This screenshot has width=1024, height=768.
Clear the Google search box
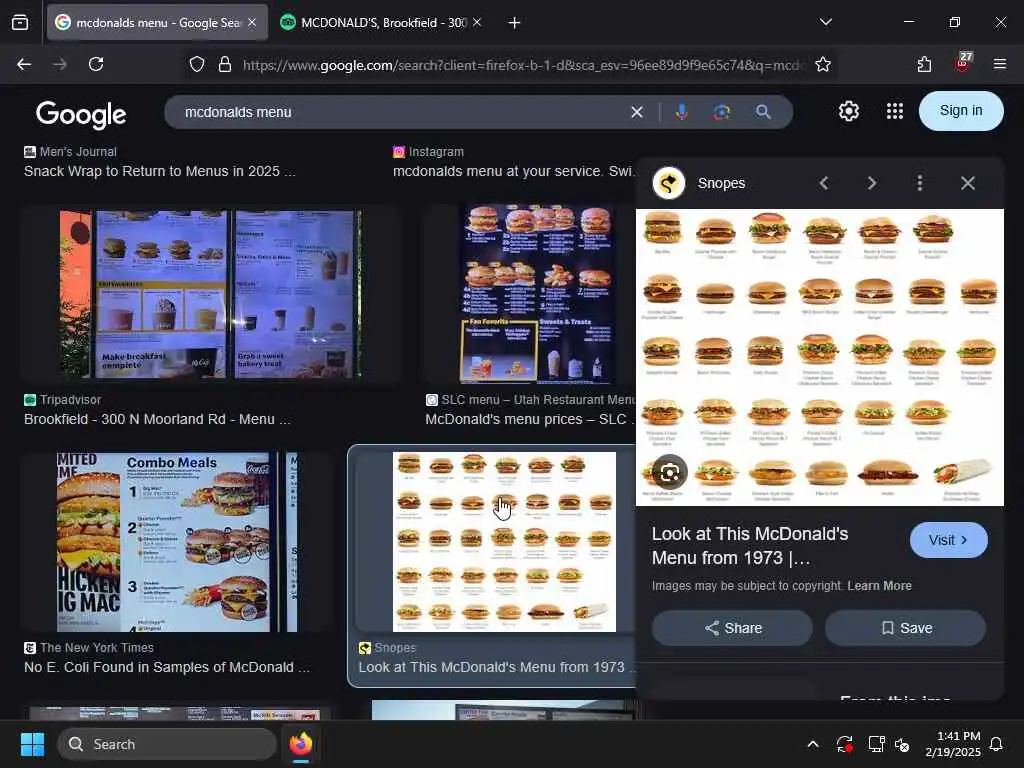637,112
